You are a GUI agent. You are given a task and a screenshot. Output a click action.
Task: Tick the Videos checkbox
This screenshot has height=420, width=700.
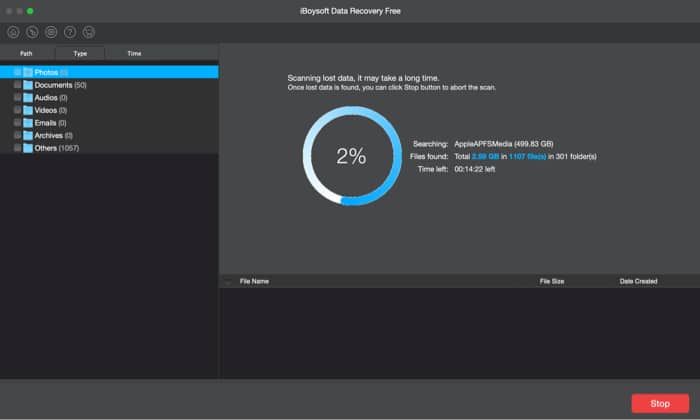[x=17, y=110]
